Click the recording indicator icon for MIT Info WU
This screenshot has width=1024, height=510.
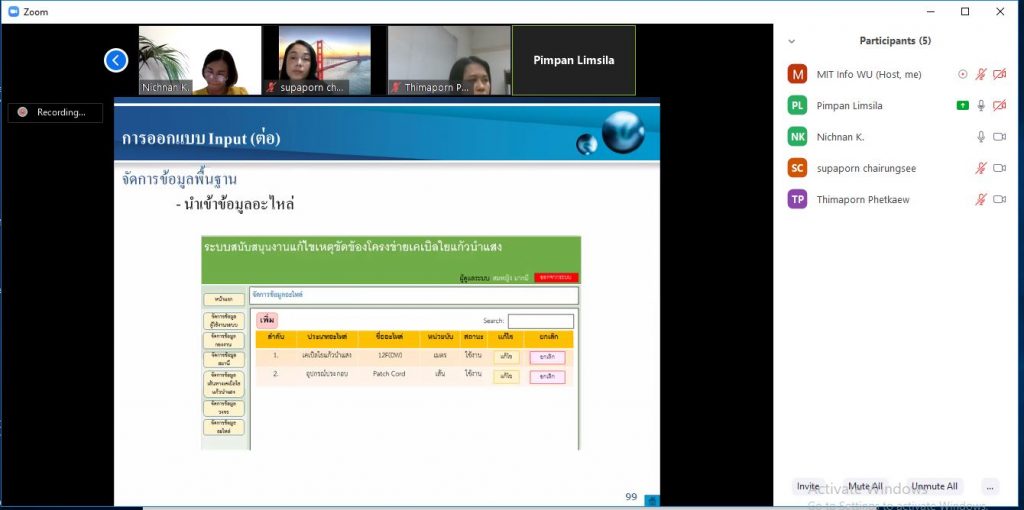click(x=962, y=74)
